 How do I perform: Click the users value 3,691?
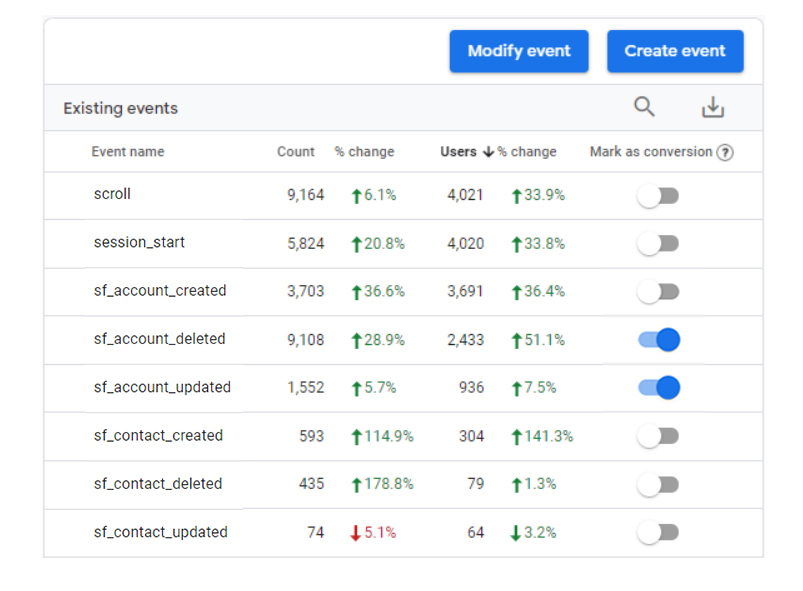465,291
